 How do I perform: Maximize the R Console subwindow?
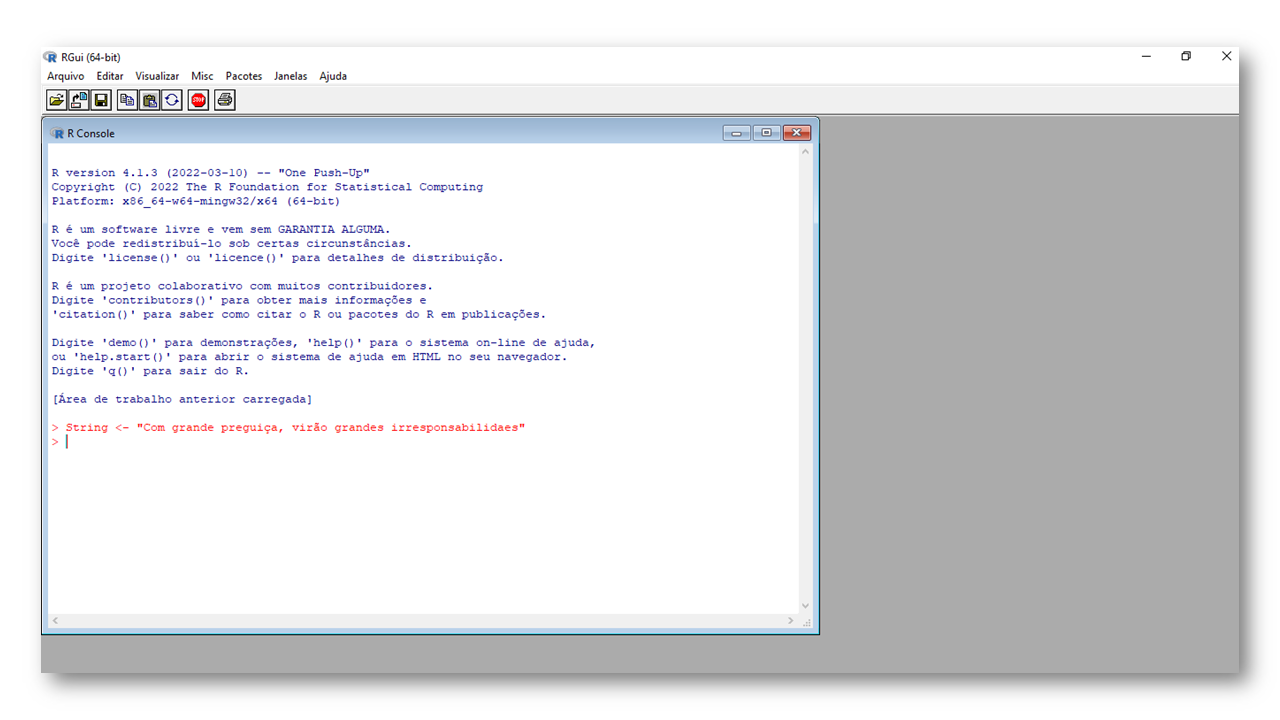pyautogui.click(x=766, y=133)
